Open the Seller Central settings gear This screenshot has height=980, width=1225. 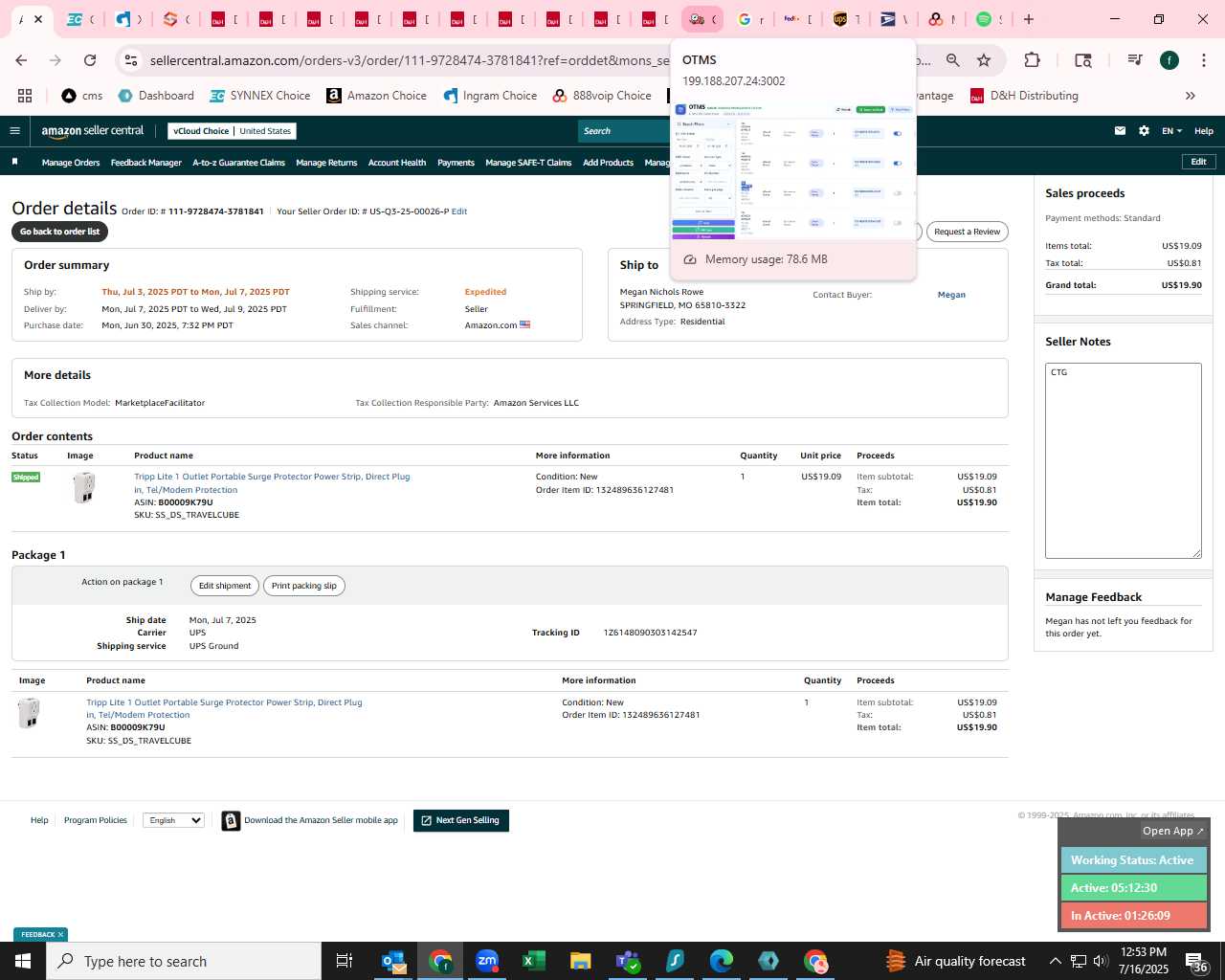(x=1144, y=131)
